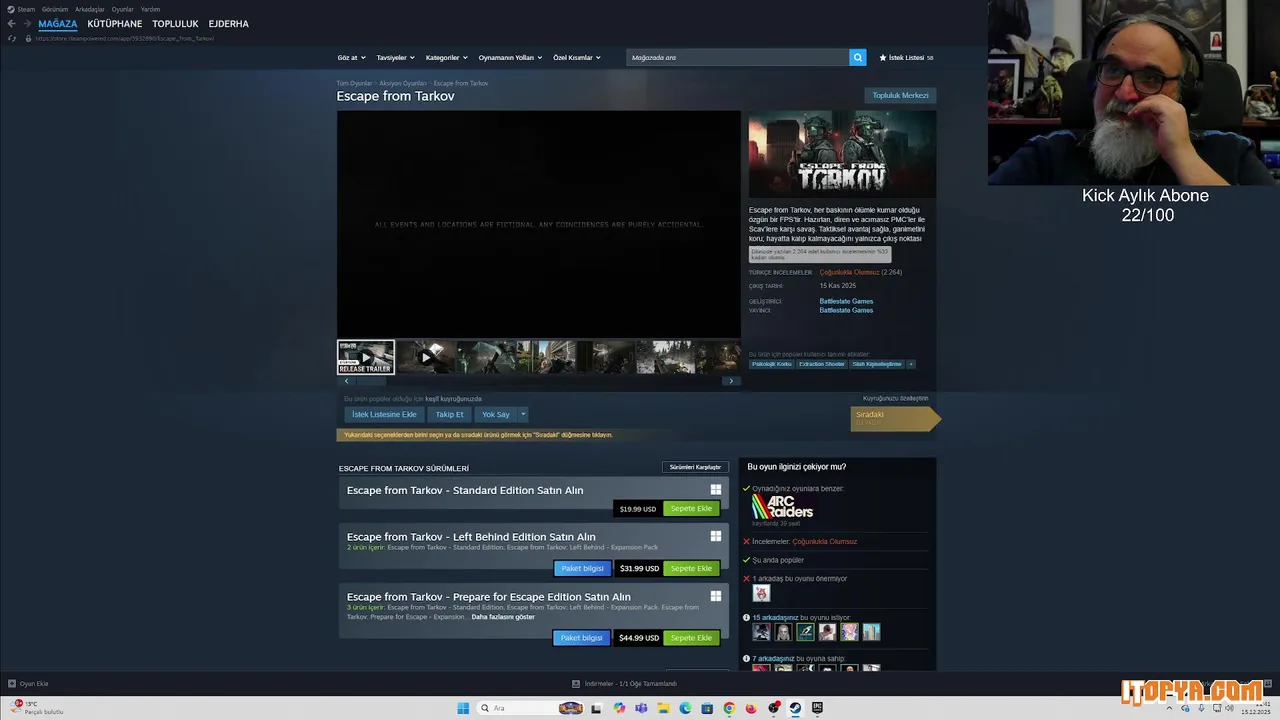Image resolution: width=1280 pixels, height=720 pixels.
Task: Open dropdown arrow beside Yok Say
Action: pyautogui.click(x=522, y=414)
